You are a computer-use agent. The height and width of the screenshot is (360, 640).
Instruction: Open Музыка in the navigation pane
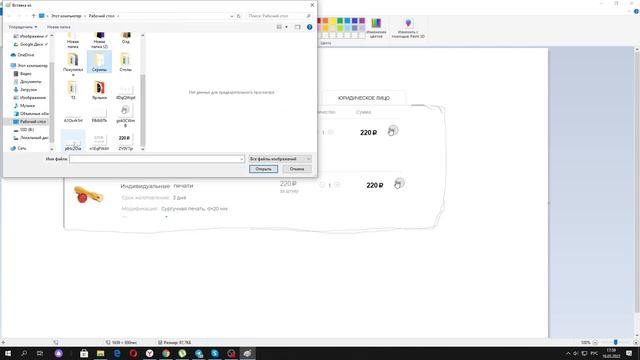(x=24, y=106)
